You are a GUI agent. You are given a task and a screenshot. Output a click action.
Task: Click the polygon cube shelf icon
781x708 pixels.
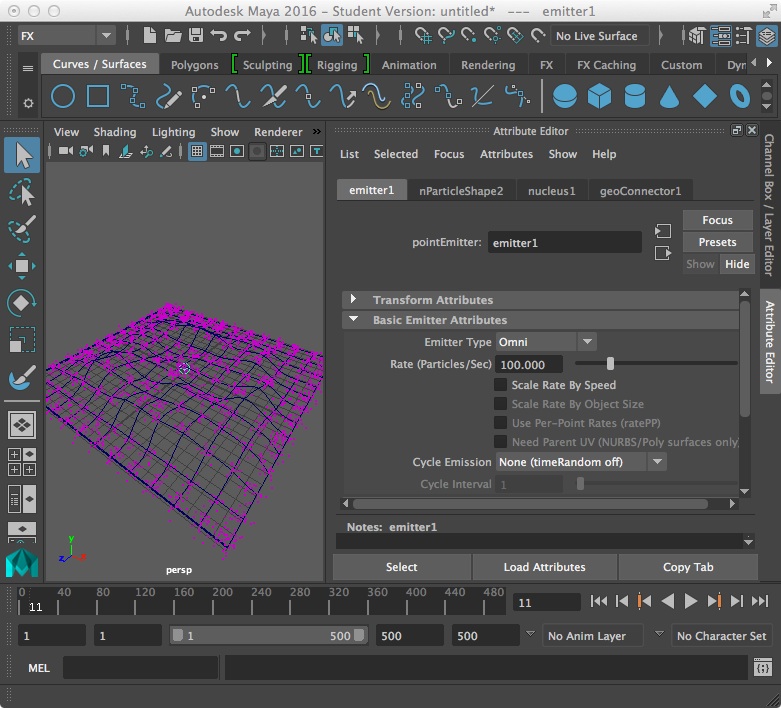(x=599, y=97)
